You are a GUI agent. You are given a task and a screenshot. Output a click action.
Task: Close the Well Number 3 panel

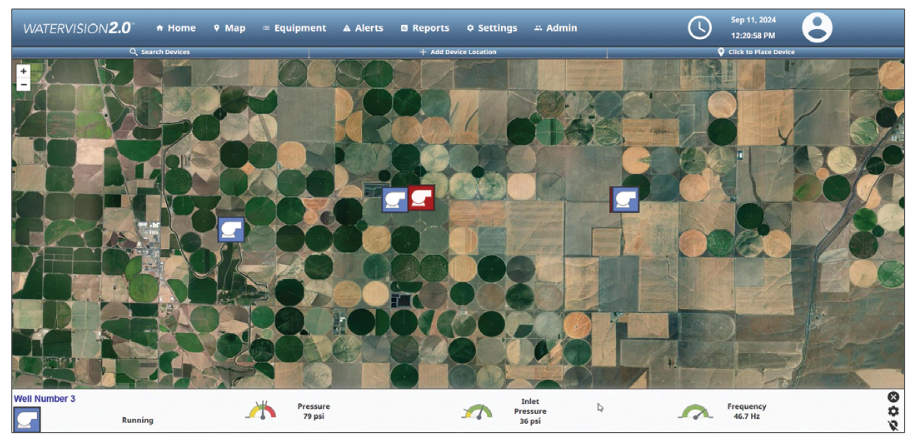893,397
